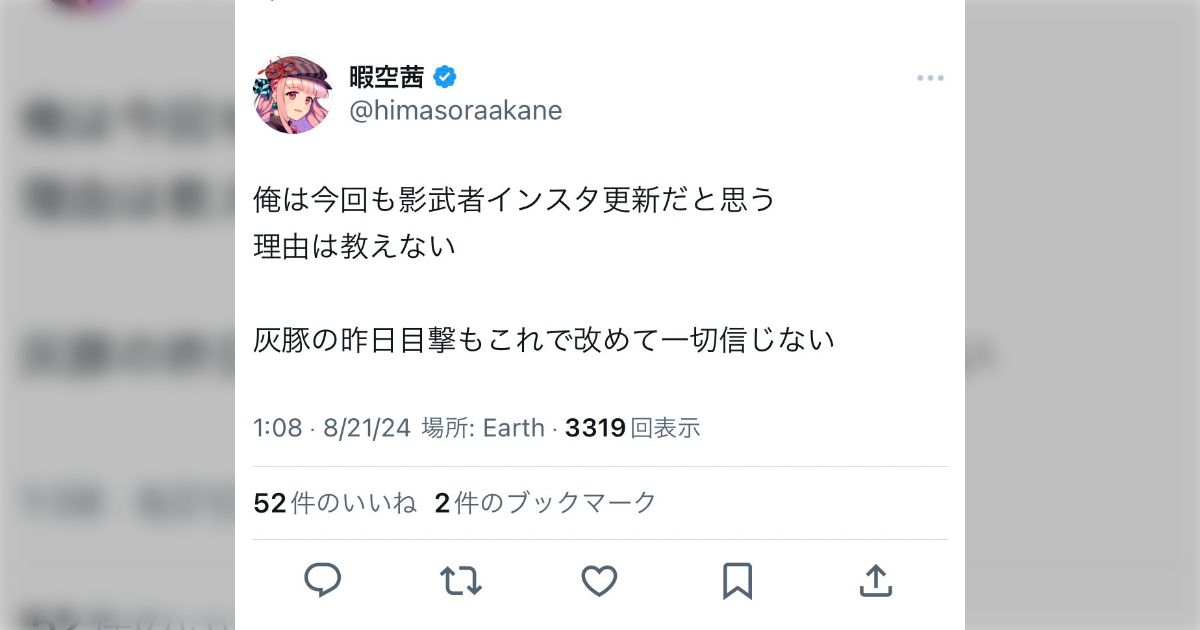Click the 3319 回表示 view count

pos(632,429)
